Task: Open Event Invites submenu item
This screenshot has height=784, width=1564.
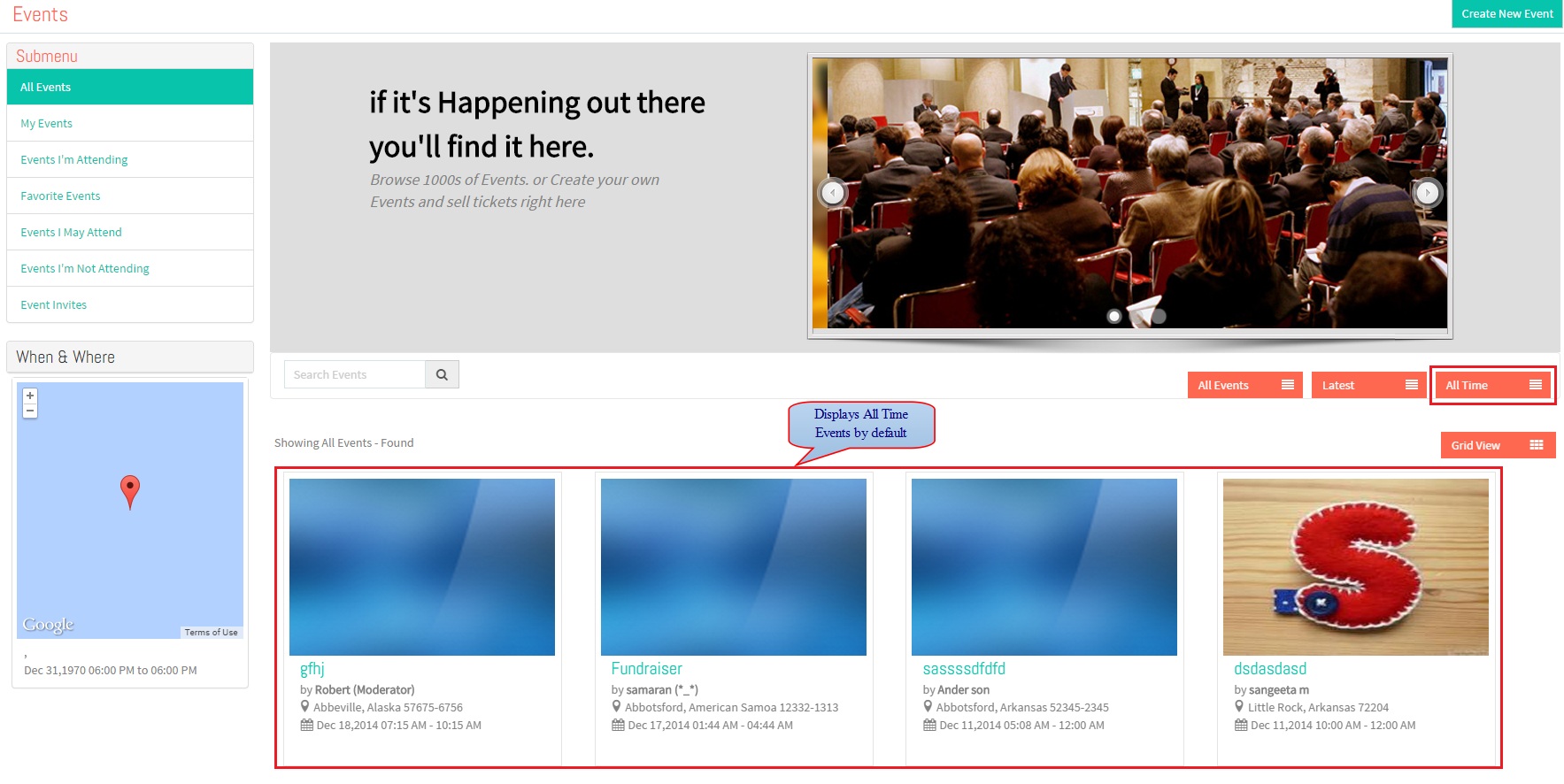Action: pos(130,304)
